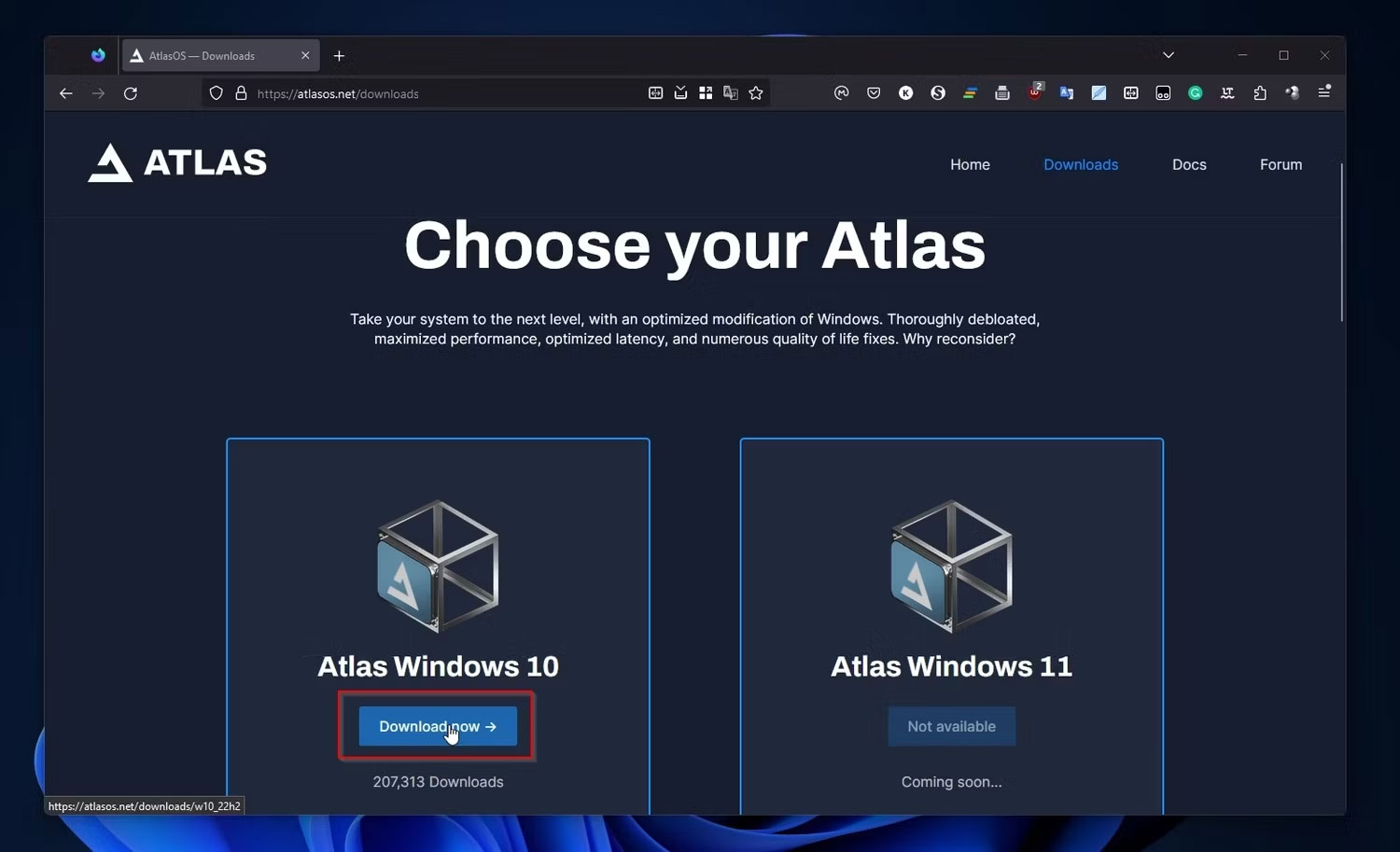Viewport: 1400px width, 852px height.
Task: Close the AtlasOS — Downloads tab
Action: [x=305, y=55]
